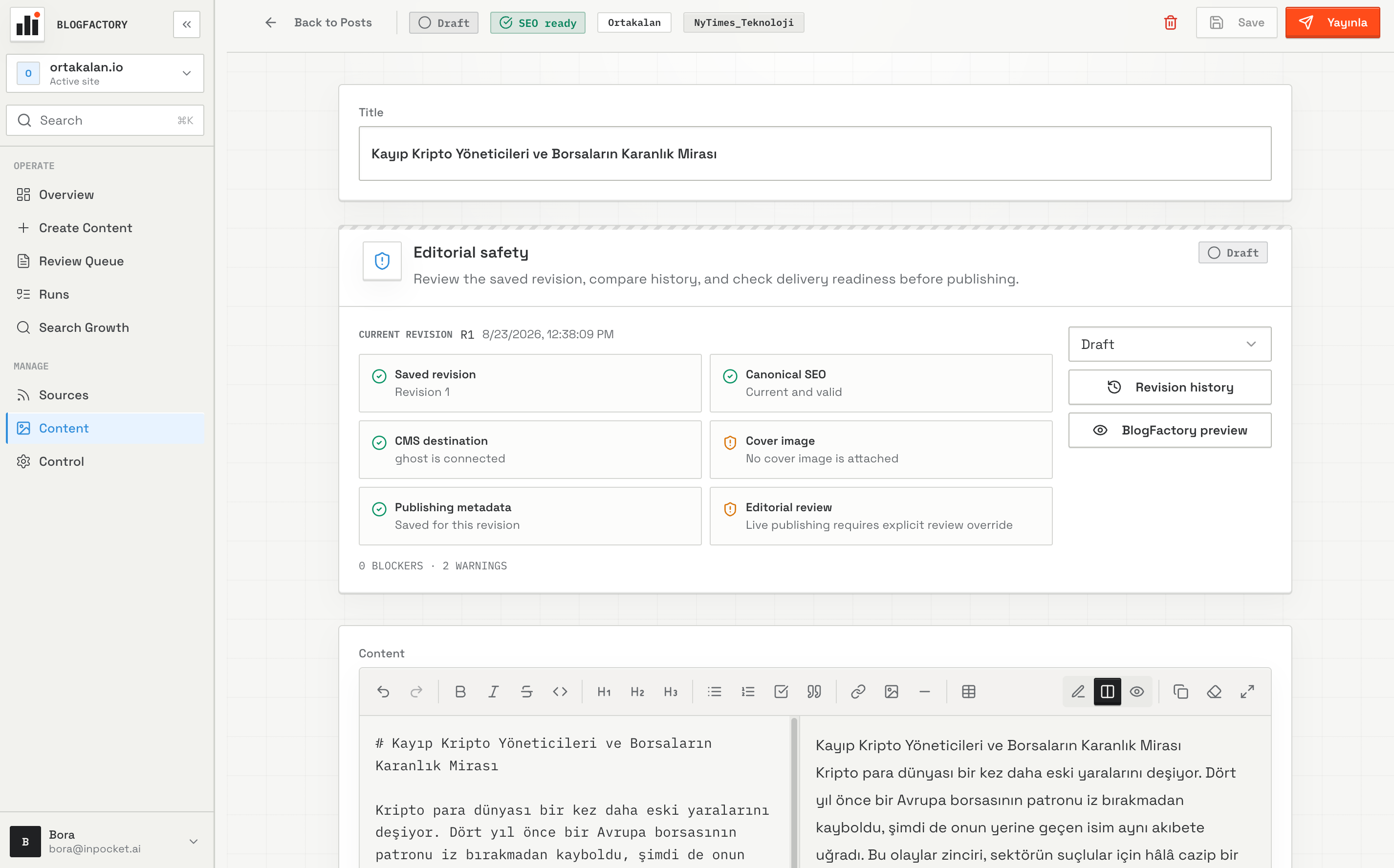Click the Save button
The image size is (1394, 868).
pos(1236,22)
